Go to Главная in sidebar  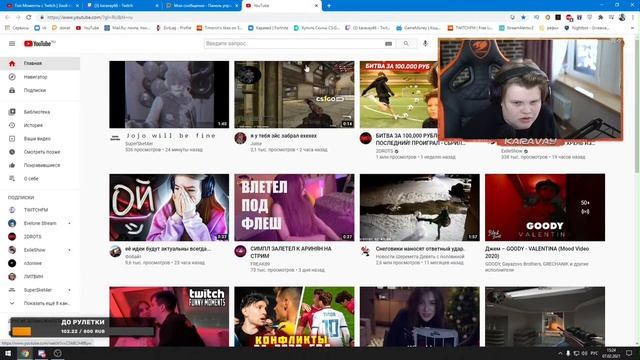pos(40,63)
